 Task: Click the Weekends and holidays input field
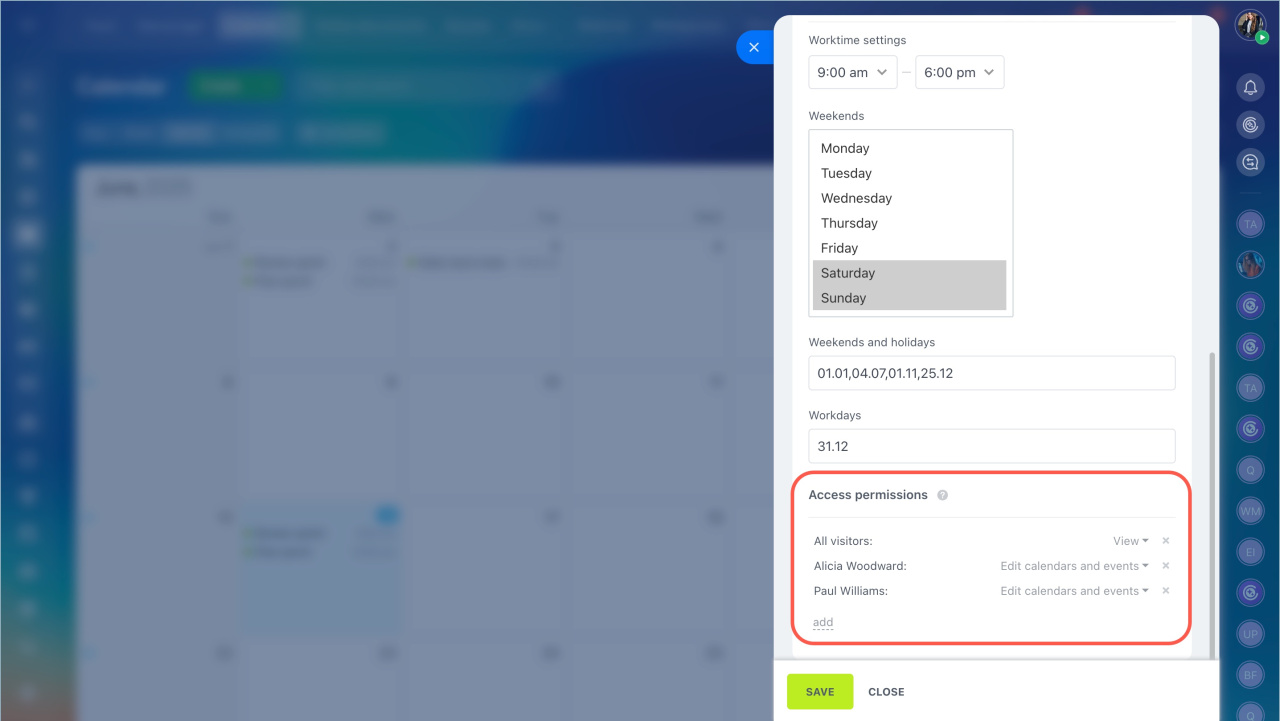point(991,373)
